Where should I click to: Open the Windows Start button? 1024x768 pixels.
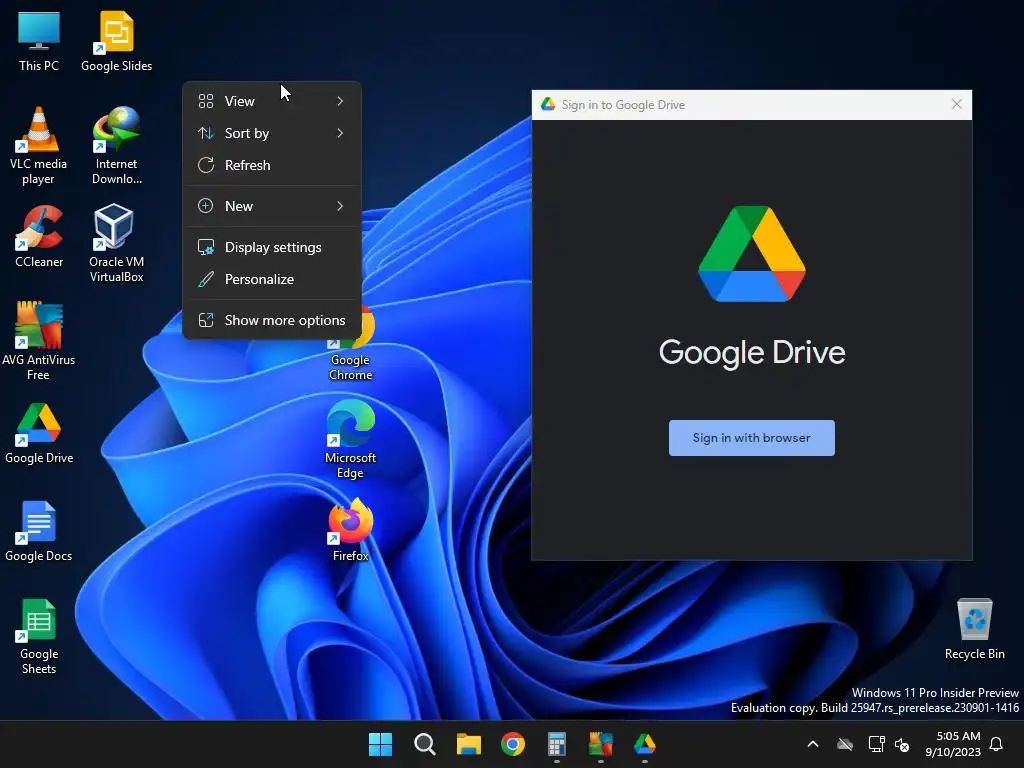[x=380, y=744]
